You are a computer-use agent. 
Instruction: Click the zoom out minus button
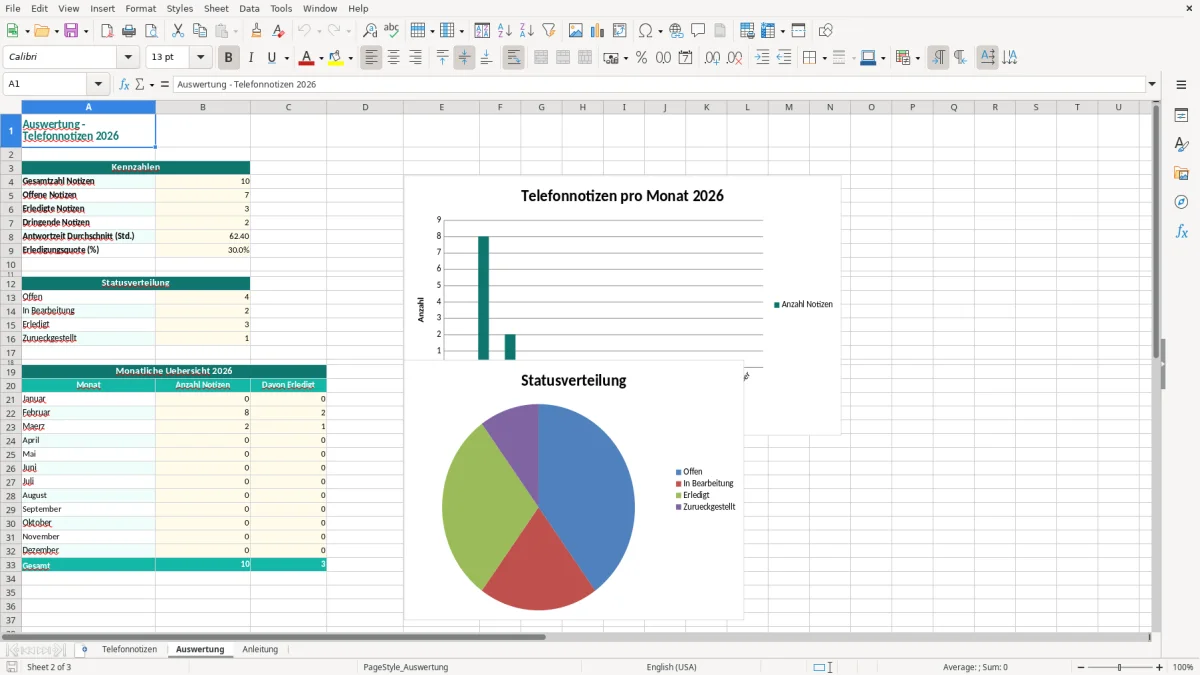click(1081, 667)
